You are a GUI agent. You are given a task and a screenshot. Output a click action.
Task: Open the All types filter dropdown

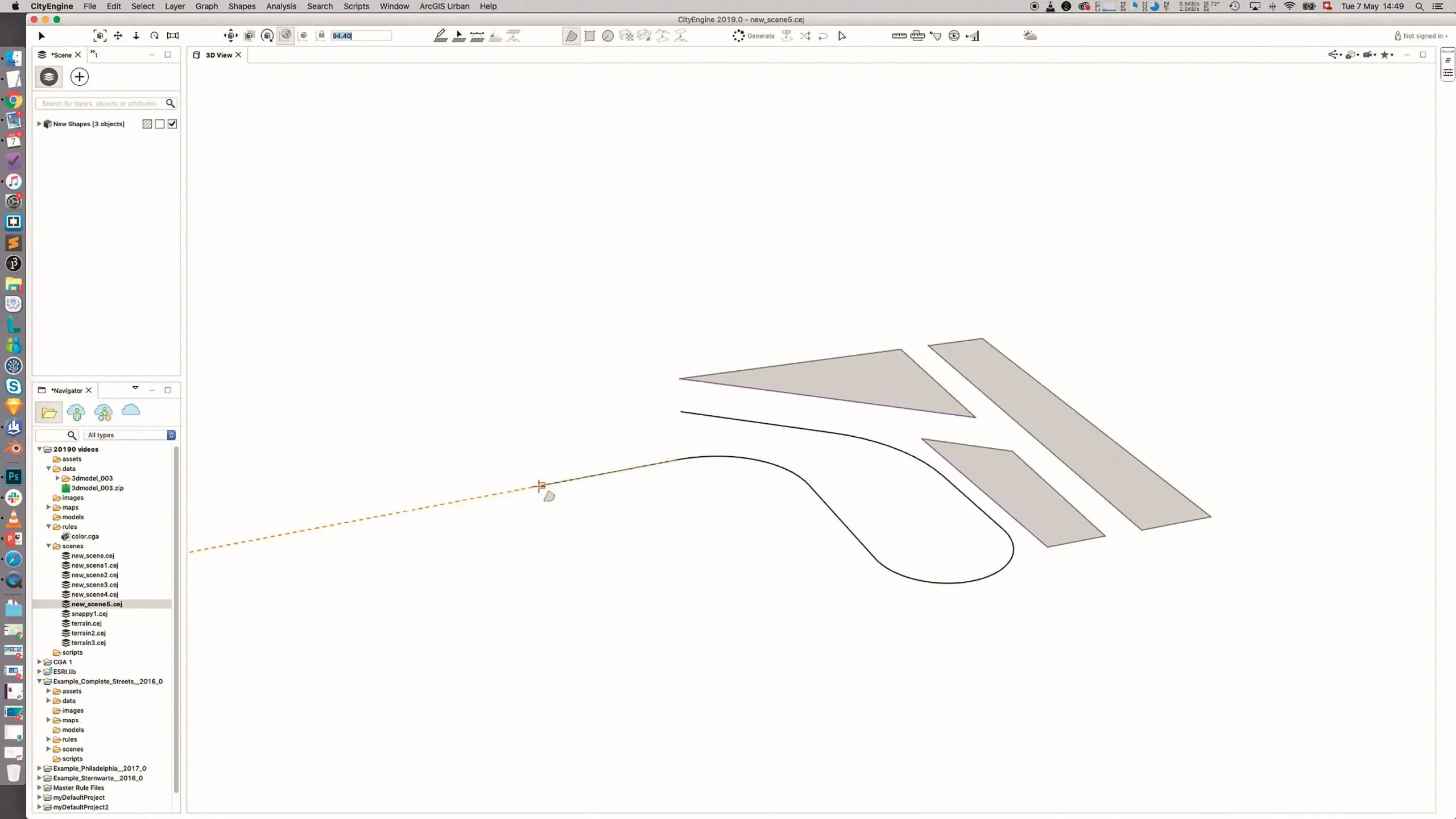pyautogui.click(x=130, y=435)
